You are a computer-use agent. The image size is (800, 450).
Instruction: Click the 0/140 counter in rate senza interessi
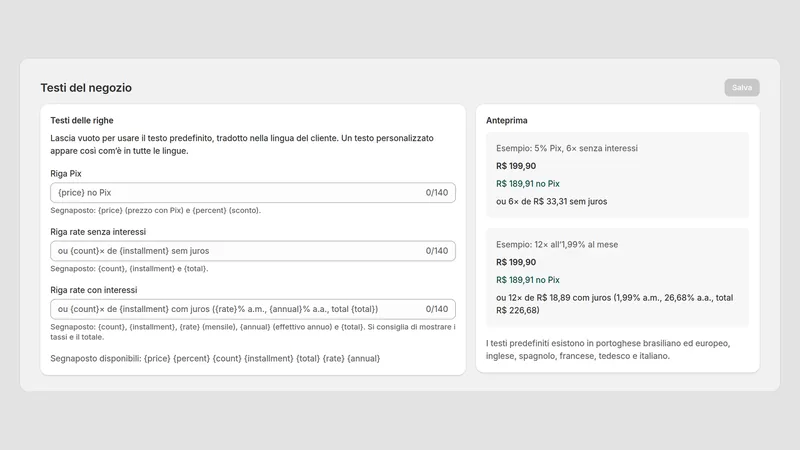437,251
